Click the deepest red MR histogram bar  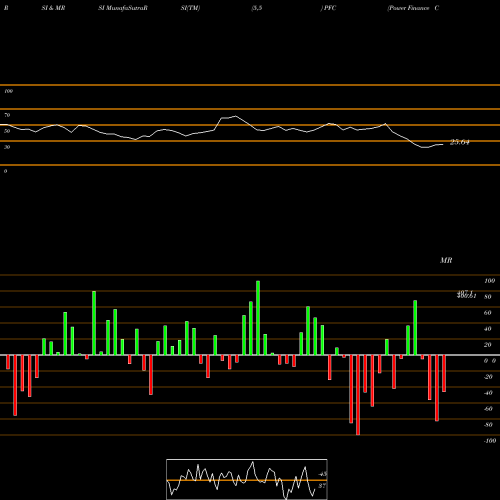[358, 395]
